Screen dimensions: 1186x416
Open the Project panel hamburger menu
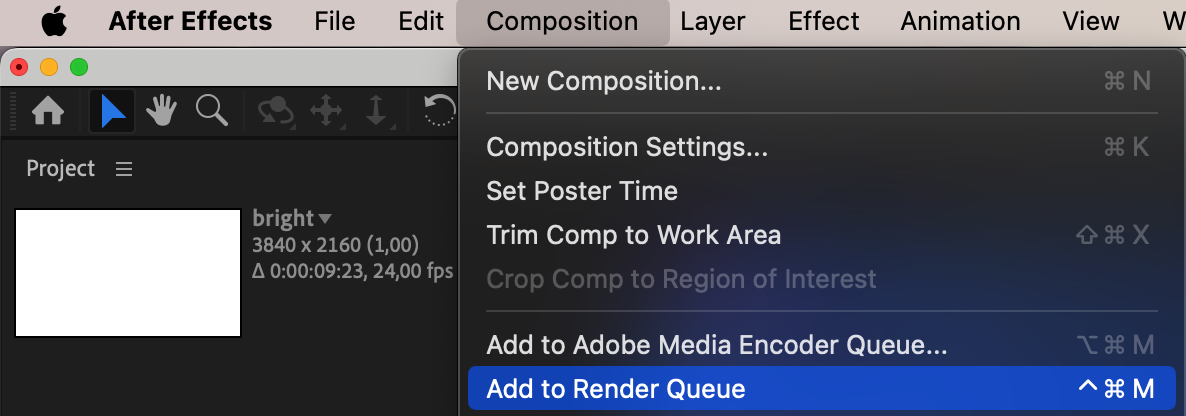point(124,170)
